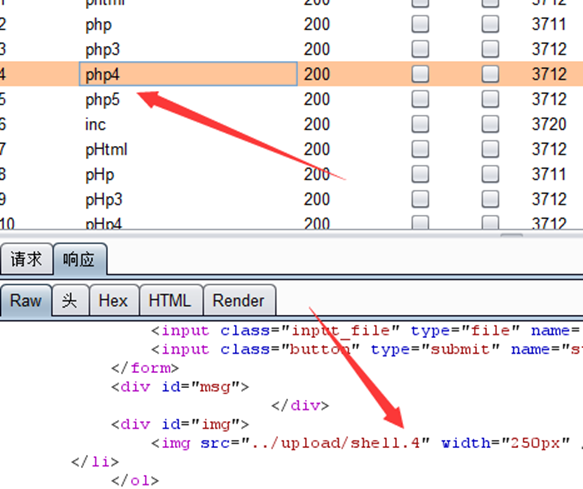Check right checkbox in the pHp row

(x=490, y=174)
